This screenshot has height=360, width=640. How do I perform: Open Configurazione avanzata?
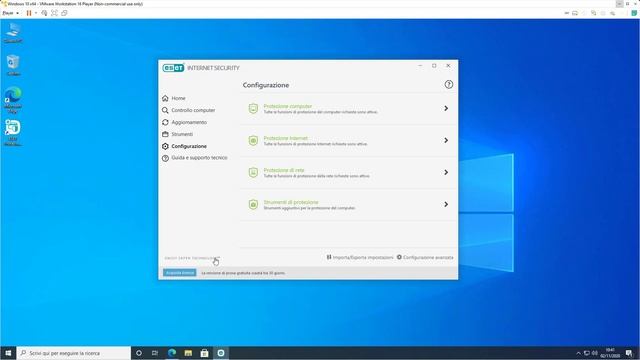(x=428, y=258)
